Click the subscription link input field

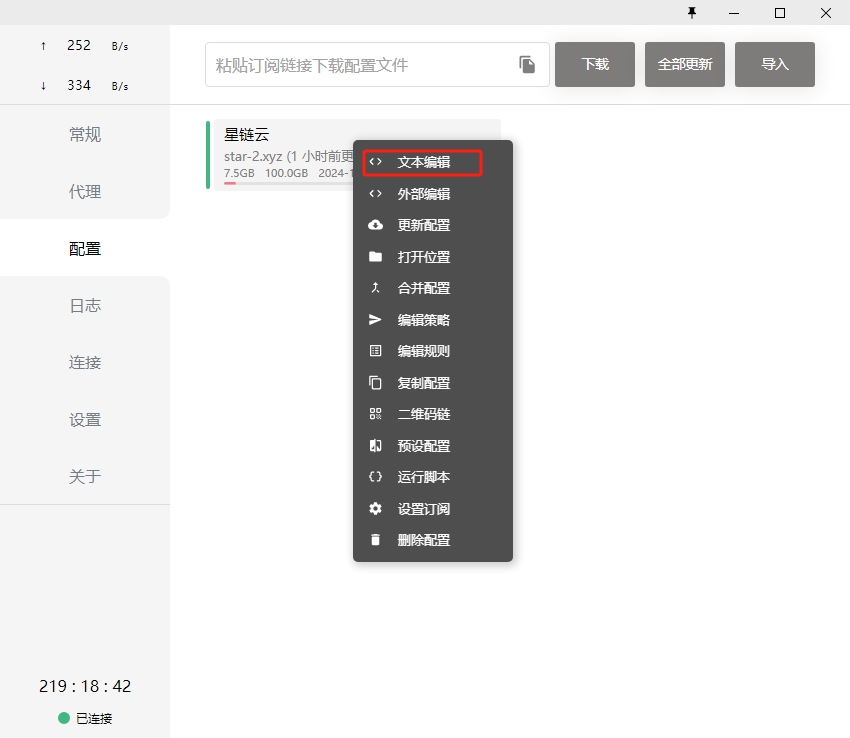(360, 65)
